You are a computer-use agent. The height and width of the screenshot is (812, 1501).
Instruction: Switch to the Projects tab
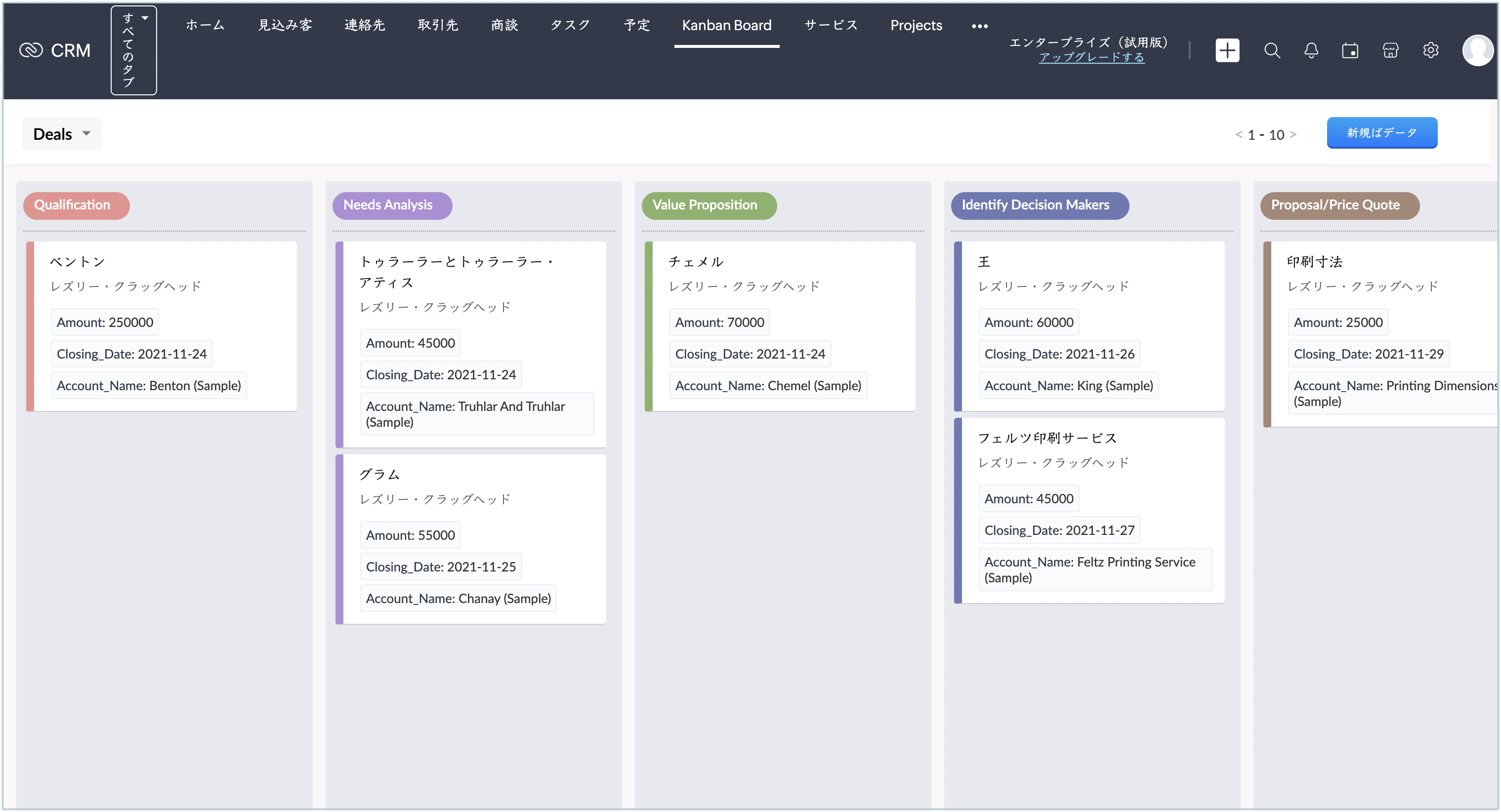pos(916,25)
